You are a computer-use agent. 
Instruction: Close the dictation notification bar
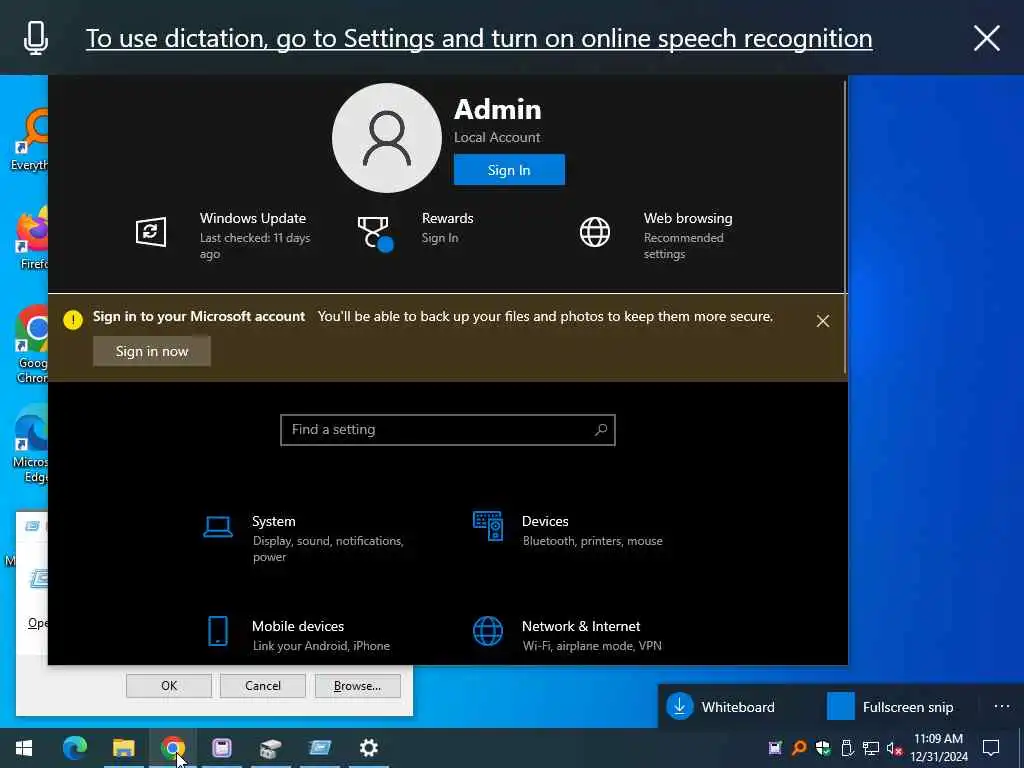click(x=986, y=39)
